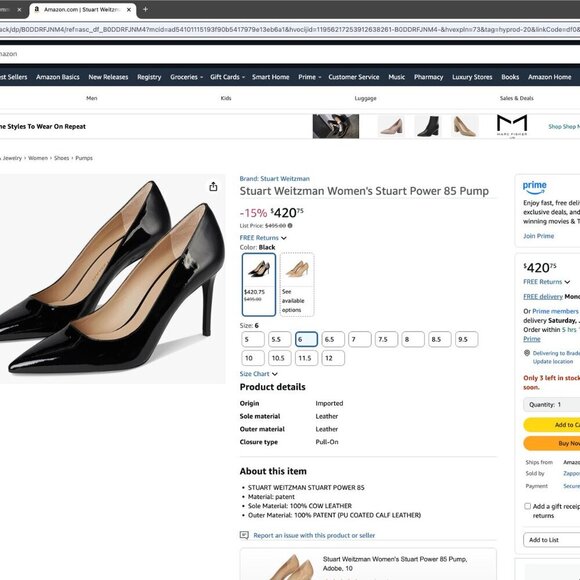This screenshot has height=580, width=580.
Task: Open Amazon Home in navigation bar
Action: pyautogui.click(x=550, y=77)
